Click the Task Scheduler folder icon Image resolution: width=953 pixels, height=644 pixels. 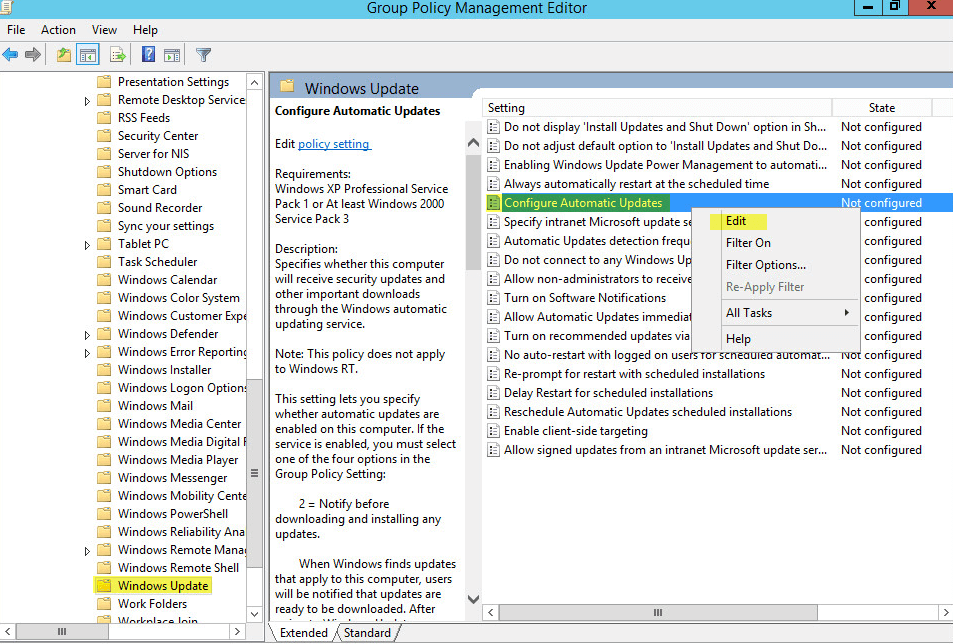click(x=105, y=262)
